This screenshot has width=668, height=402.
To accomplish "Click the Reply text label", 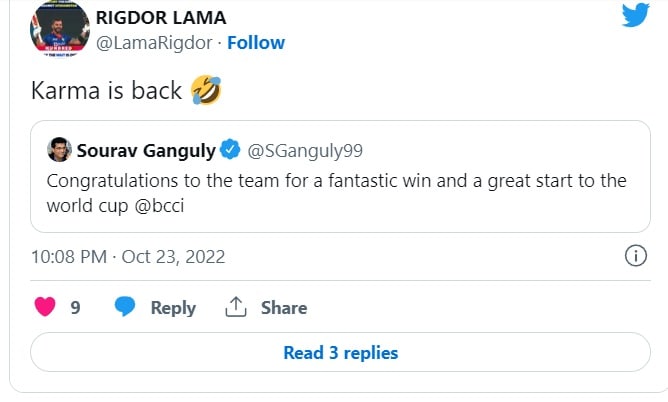I will pyautogui.click(x=173, y=308).
